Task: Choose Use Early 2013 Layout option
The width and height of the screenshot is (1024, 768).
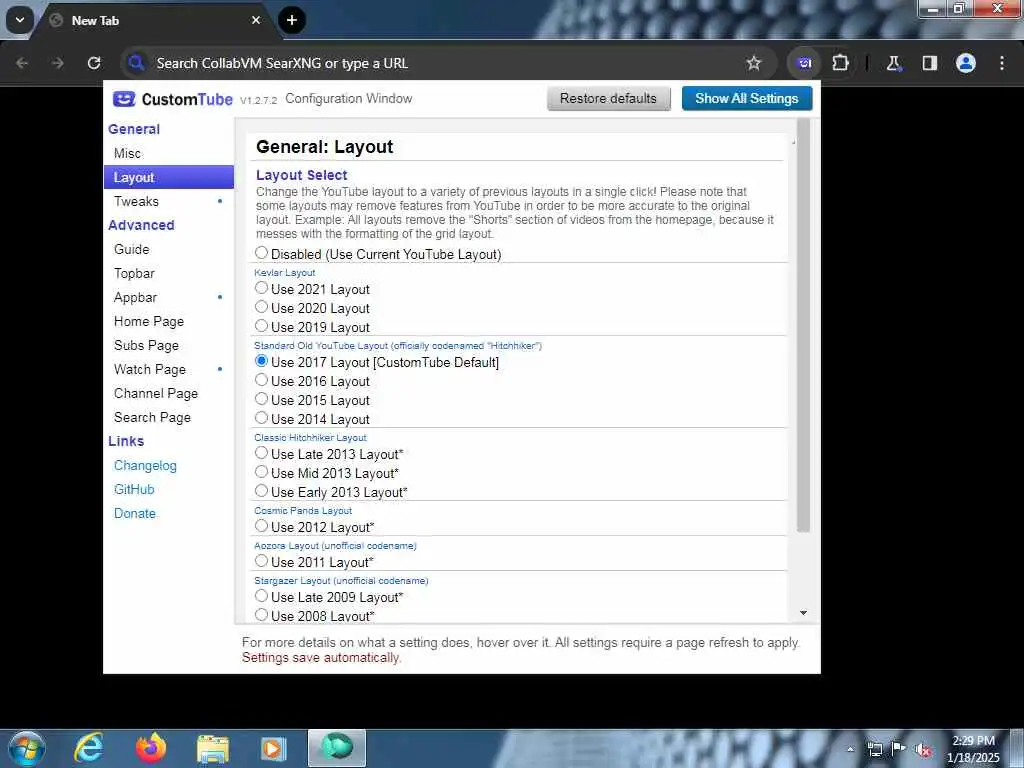Action: pyautogui.click(x=261, y=490)
